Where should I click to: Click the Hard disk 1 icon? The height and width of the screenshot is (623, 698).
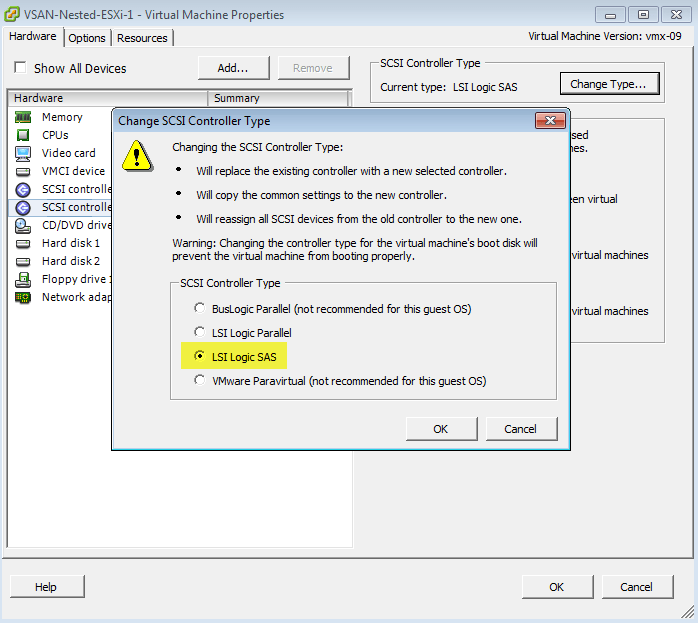point(23,243)
